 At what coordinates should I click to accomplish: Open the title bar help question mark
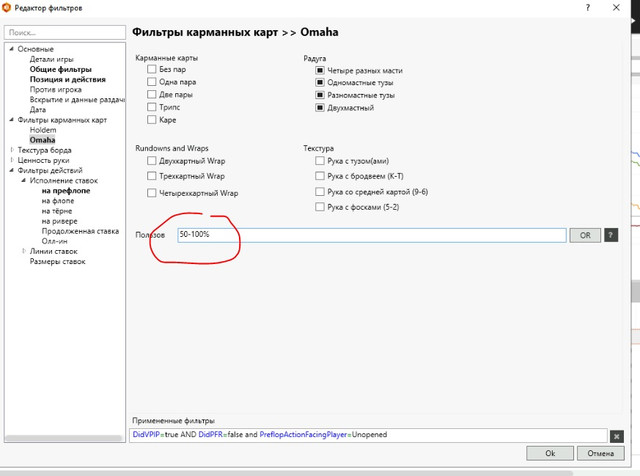click(x=588, y=8)
